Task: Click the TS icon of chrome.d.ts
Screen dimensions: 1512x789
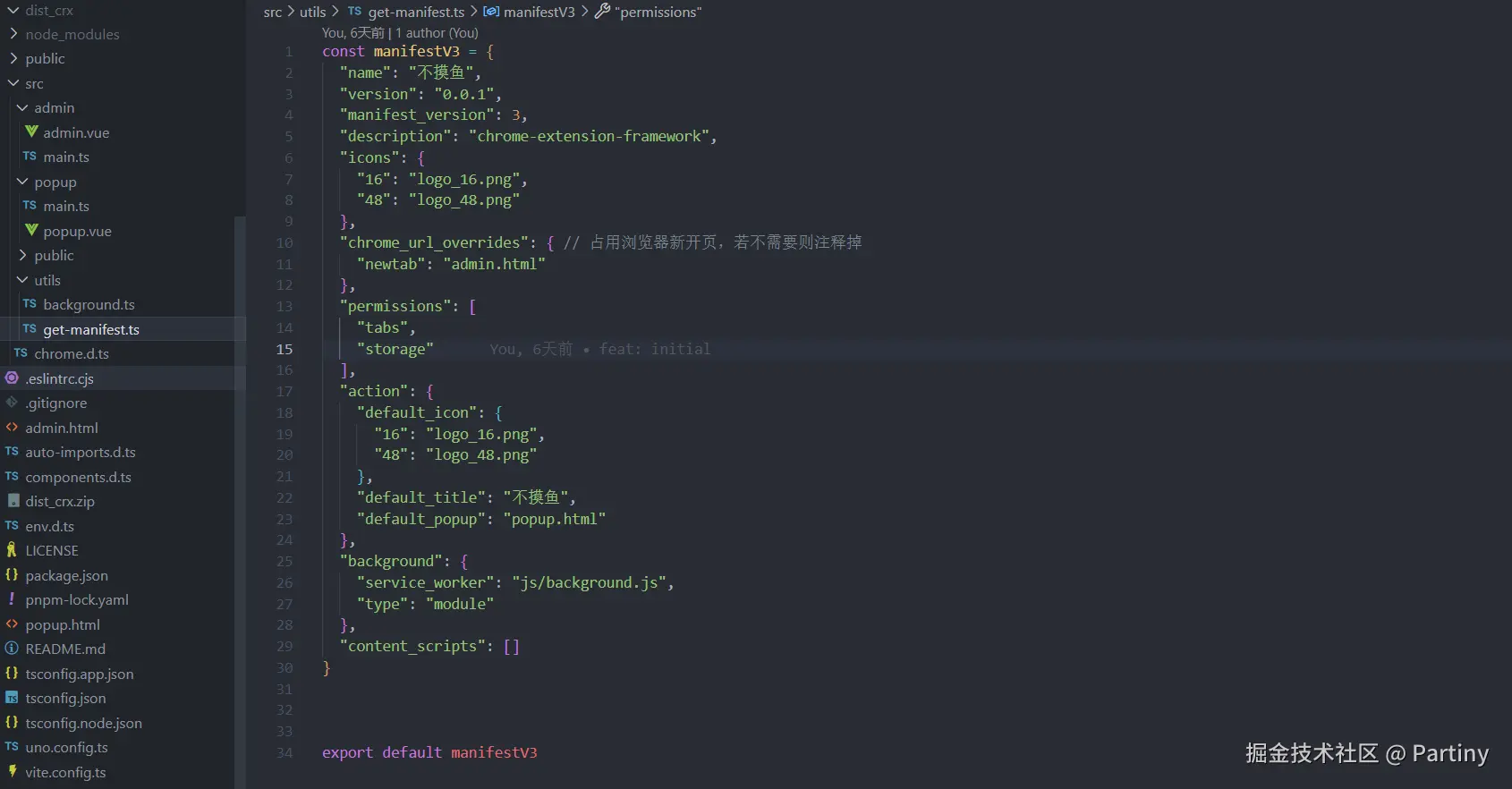Action: [21, 353]
